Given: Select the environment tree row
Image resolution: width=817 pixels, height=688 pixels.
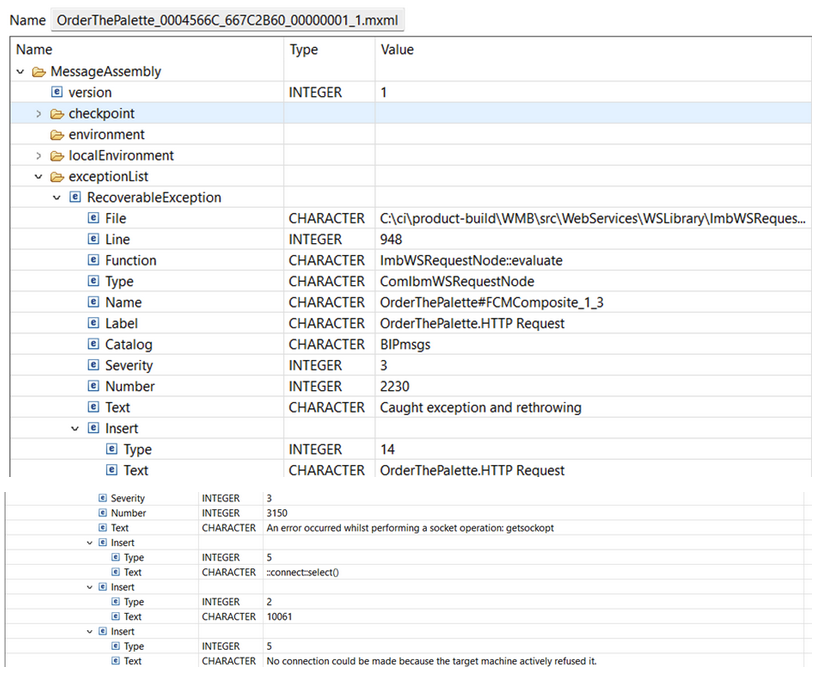Looking at the screenshot, I should pos(411,134).
